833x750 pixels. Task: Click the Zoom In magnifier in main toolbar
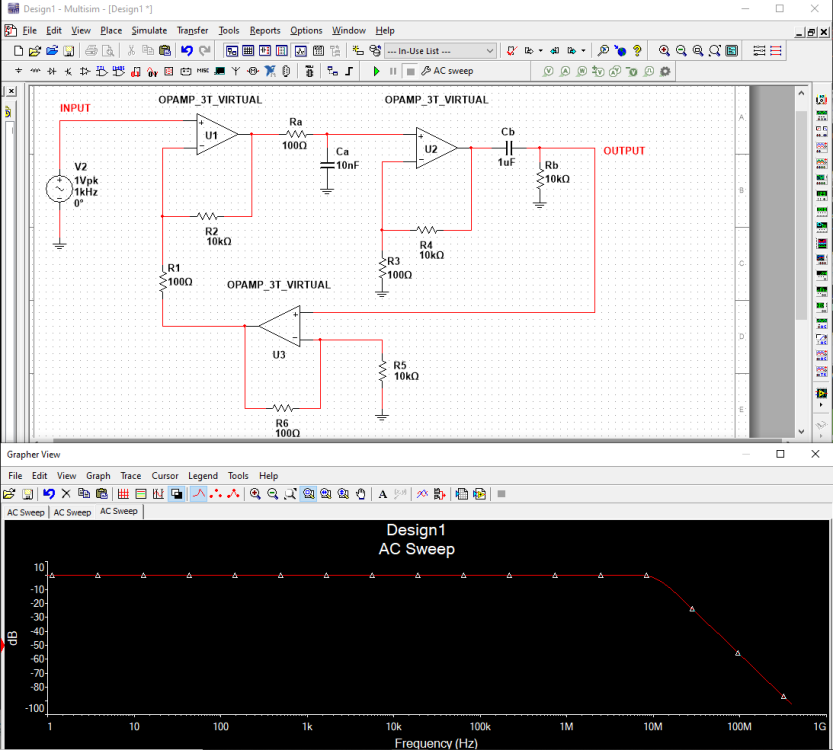point(665,50)
